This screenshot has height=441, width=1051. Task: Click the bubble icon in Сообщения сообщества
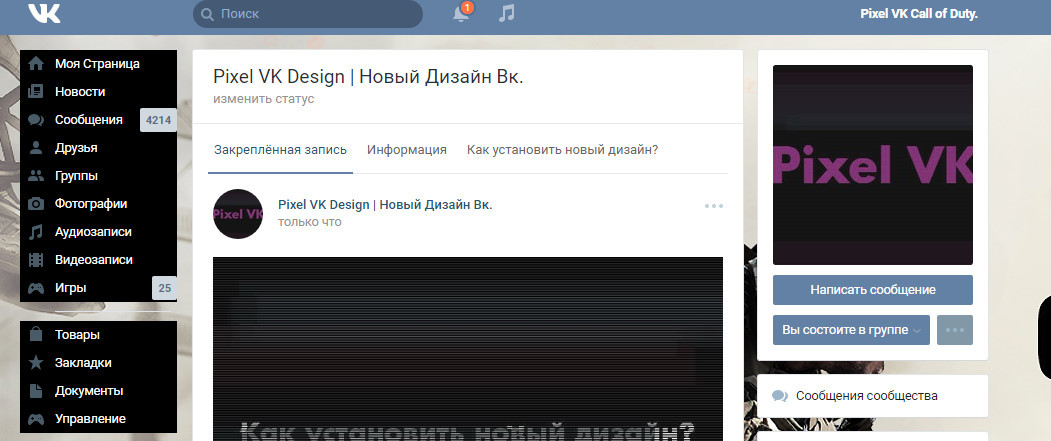tap(780, 396)
